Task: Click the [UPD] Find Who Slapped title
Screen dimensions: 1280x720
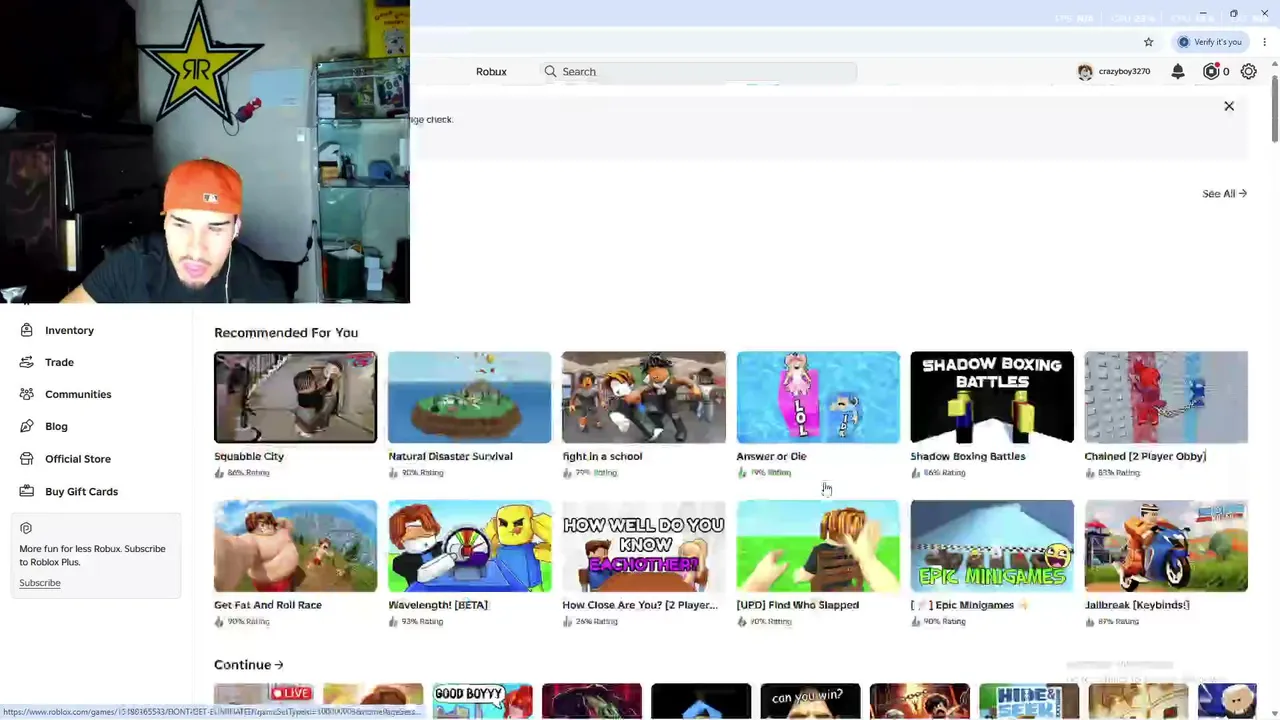Action: [798, 605]
